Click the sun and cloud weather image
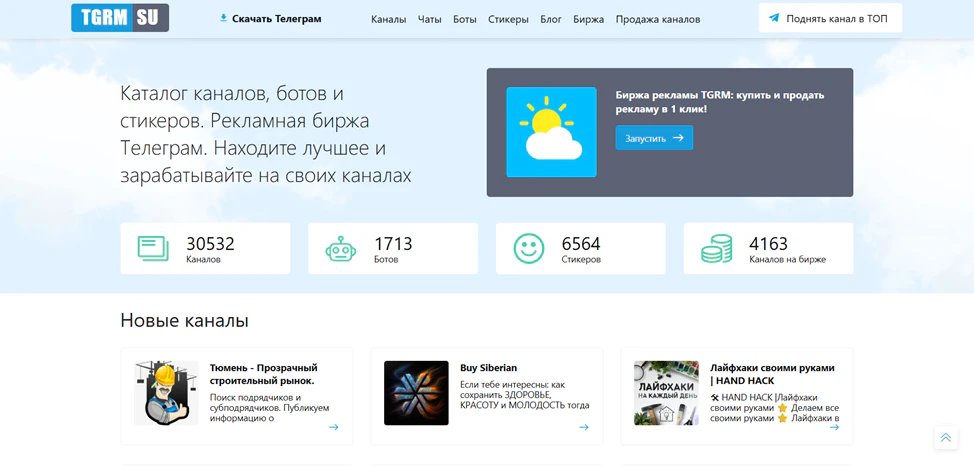 (x=551, y=132)
